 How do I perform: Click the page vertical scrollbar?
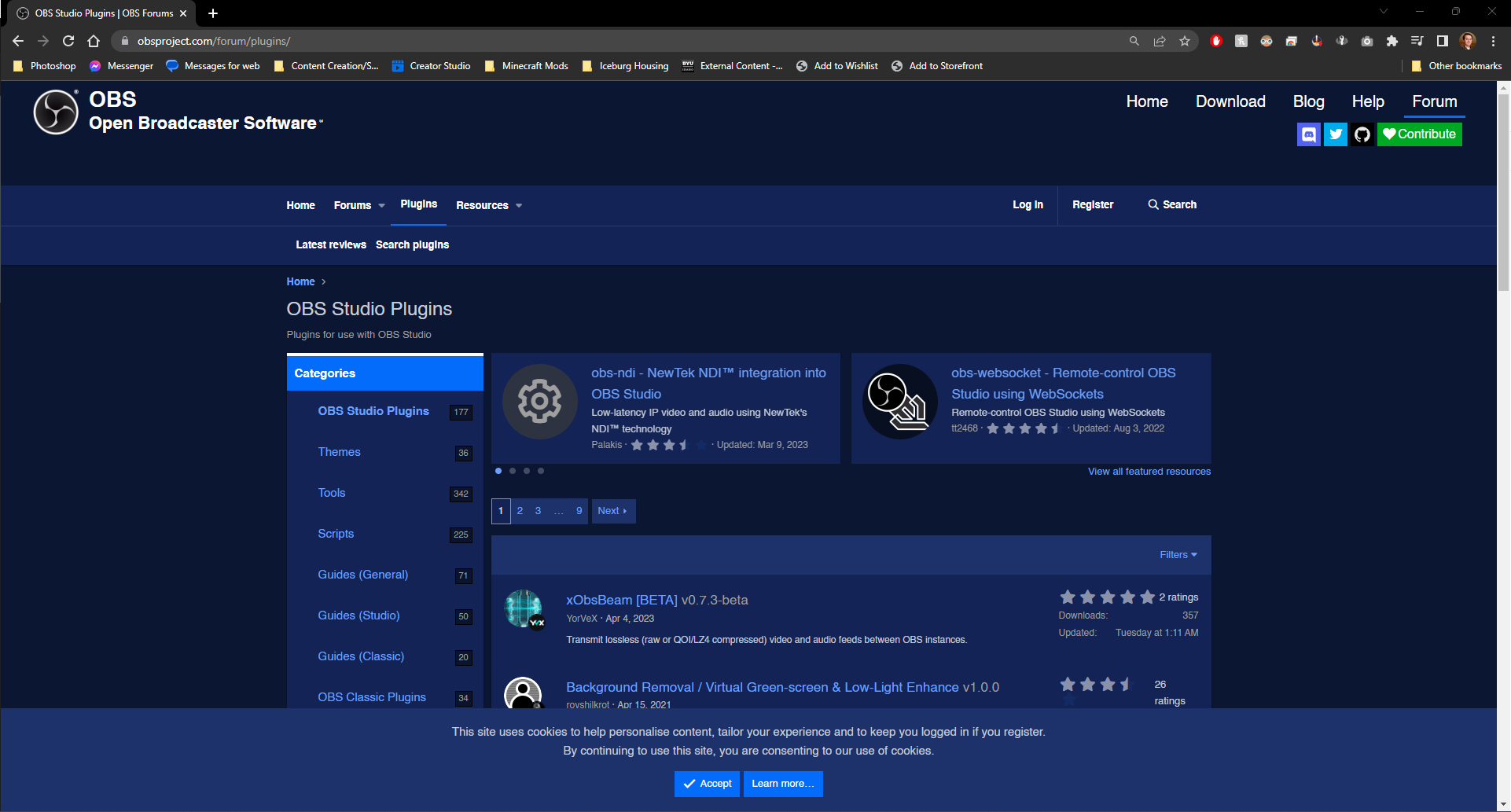click(x=1503, y=193)
